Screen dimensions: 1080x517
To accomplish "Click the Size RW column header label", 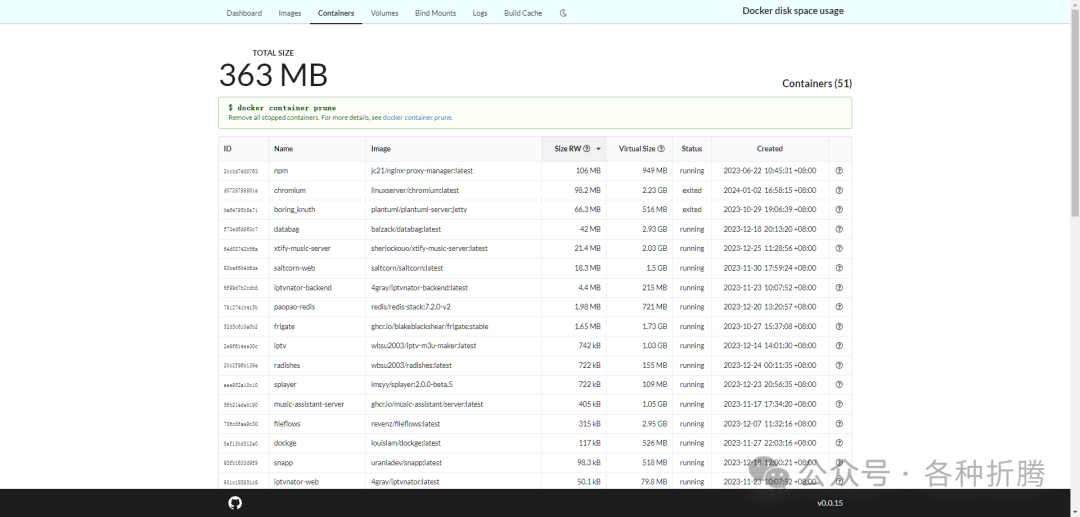I will click(x=568, y=149).
